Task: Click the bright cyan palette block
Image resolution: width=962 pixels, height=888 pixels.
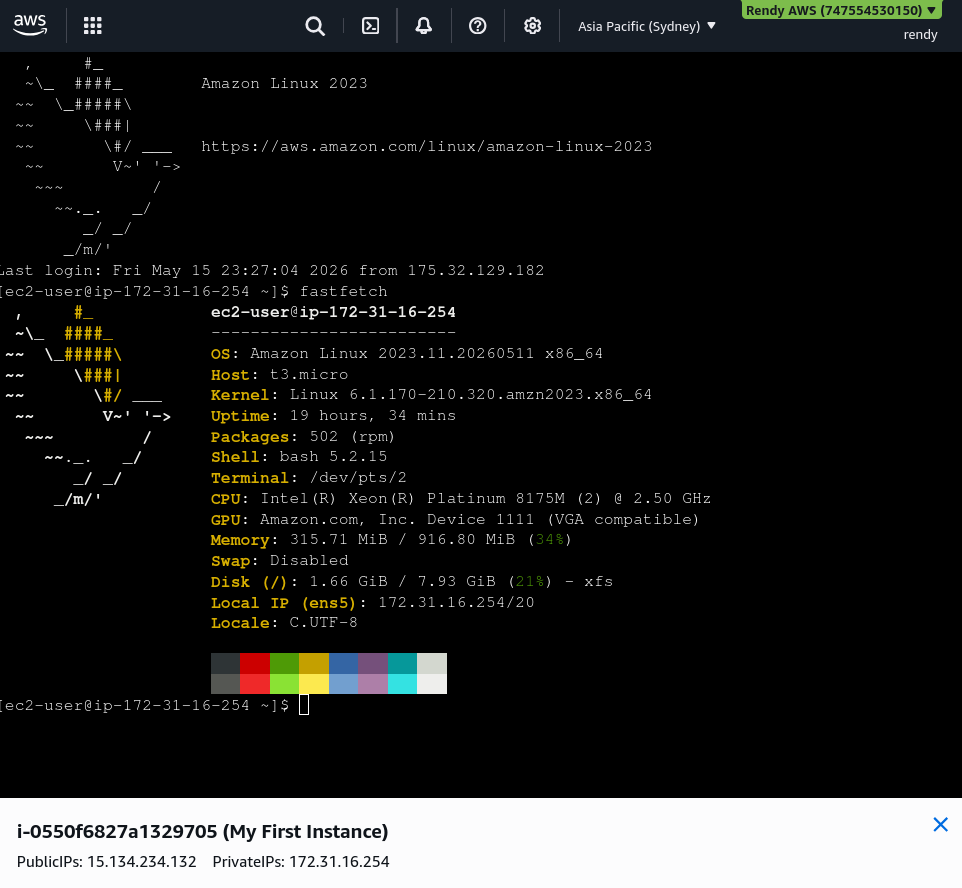Action: click(402, 684)
